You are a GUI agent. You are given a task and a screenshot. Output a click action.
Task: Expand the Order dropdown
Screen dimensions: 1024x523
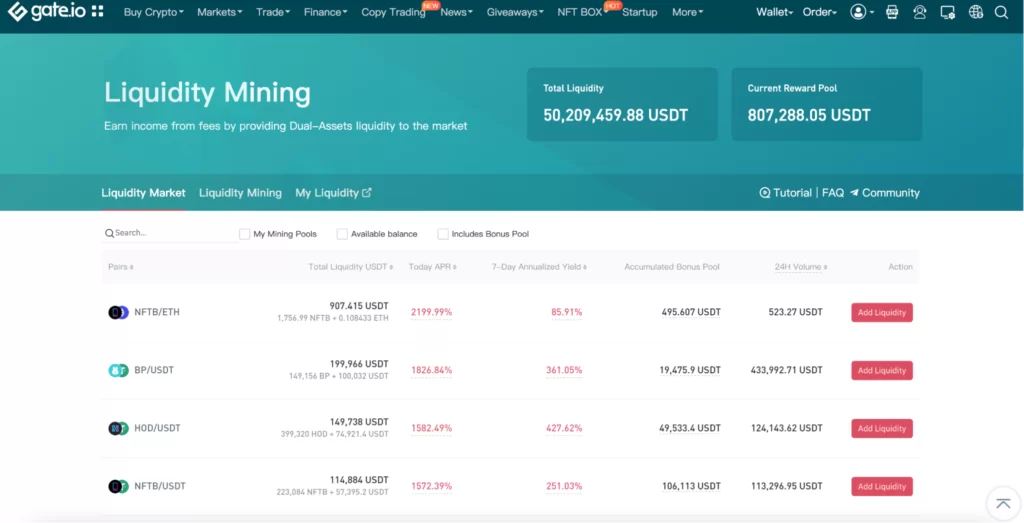point(820,12)
